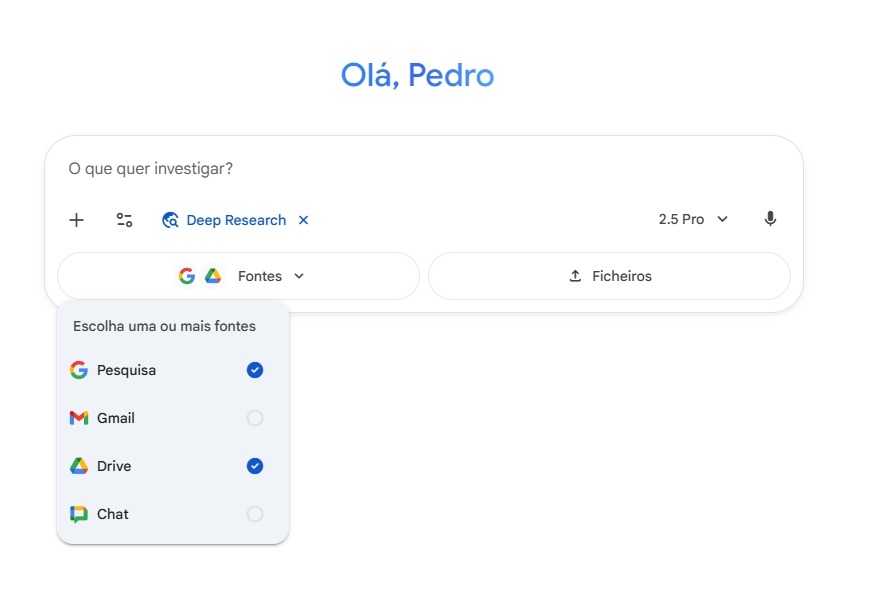Click the Ficheiros upload button
This screenshot has width=885, height=614.
[x=609, y=276]
